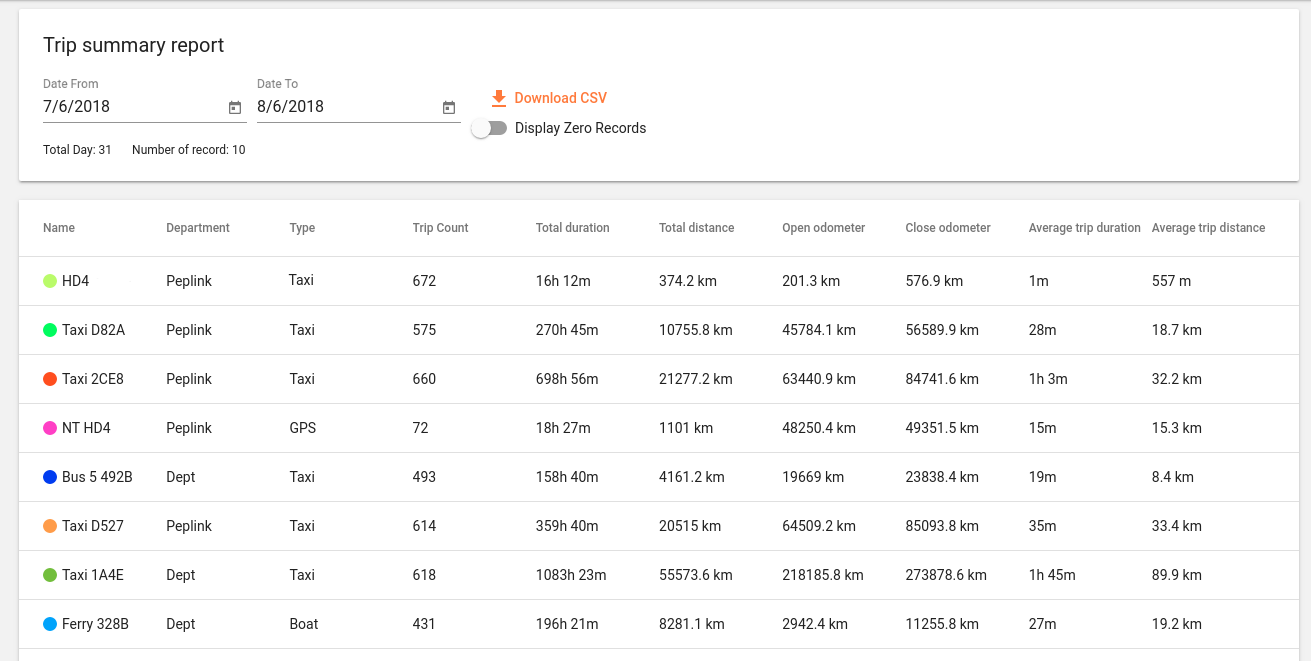Click the pink dot beside NT HD4
The width and height of the screenshot is (1311, 666).
50,428
